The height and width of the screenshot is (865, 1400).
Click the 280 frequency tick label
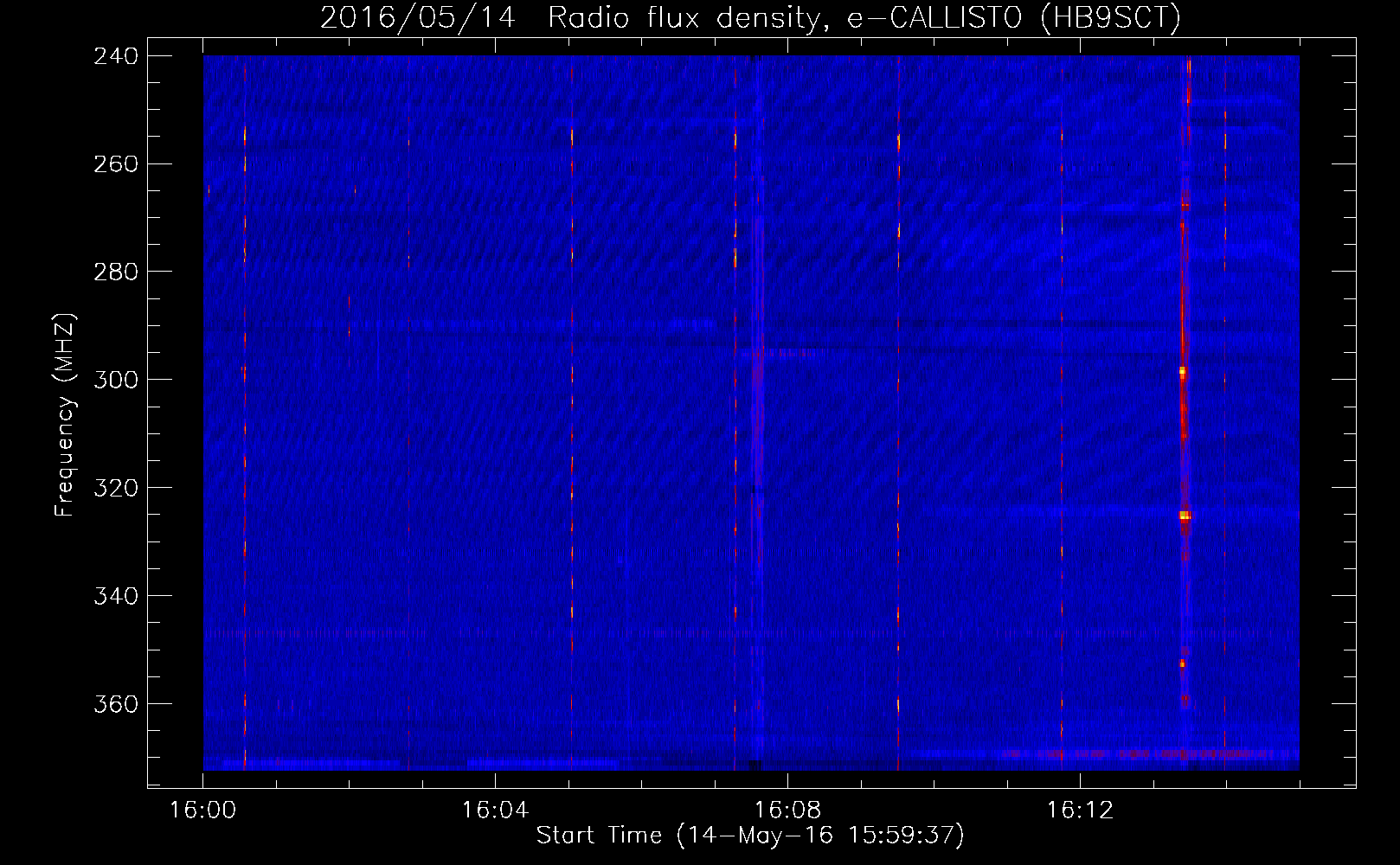point(116,272)
